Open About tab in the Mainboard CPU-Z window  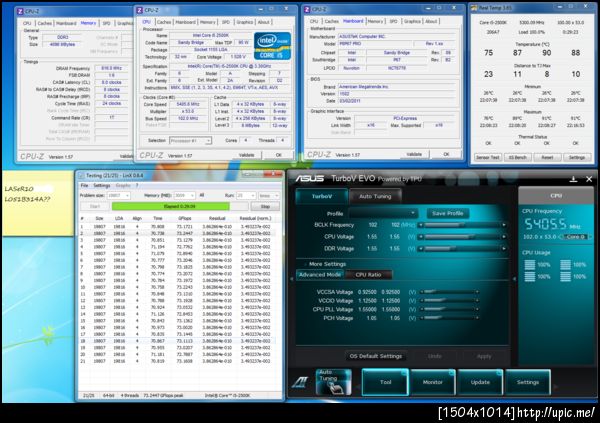coord(431,21)
